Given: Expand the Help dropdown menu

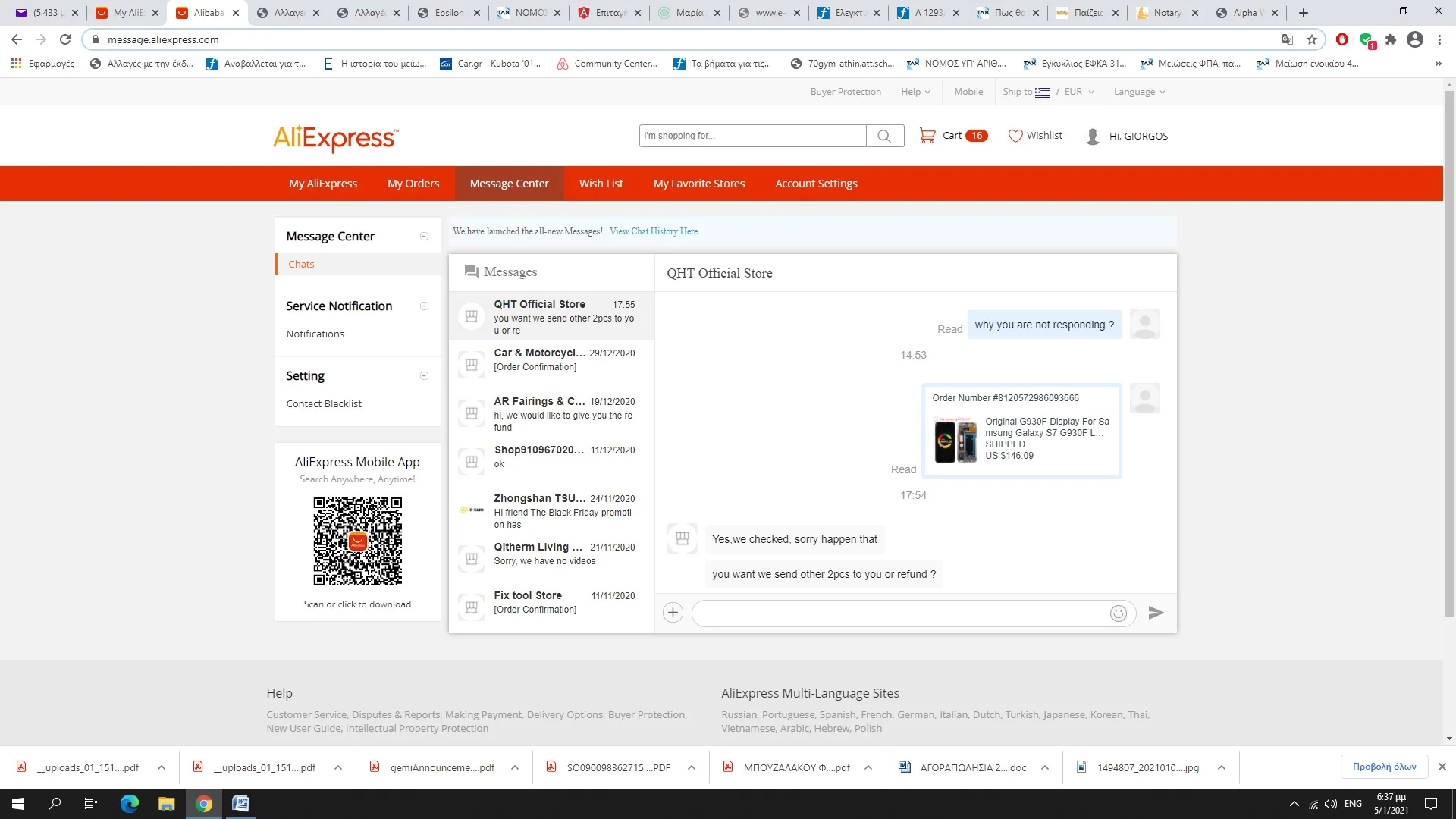Looking at the screenshot, I should click(915, 92).
